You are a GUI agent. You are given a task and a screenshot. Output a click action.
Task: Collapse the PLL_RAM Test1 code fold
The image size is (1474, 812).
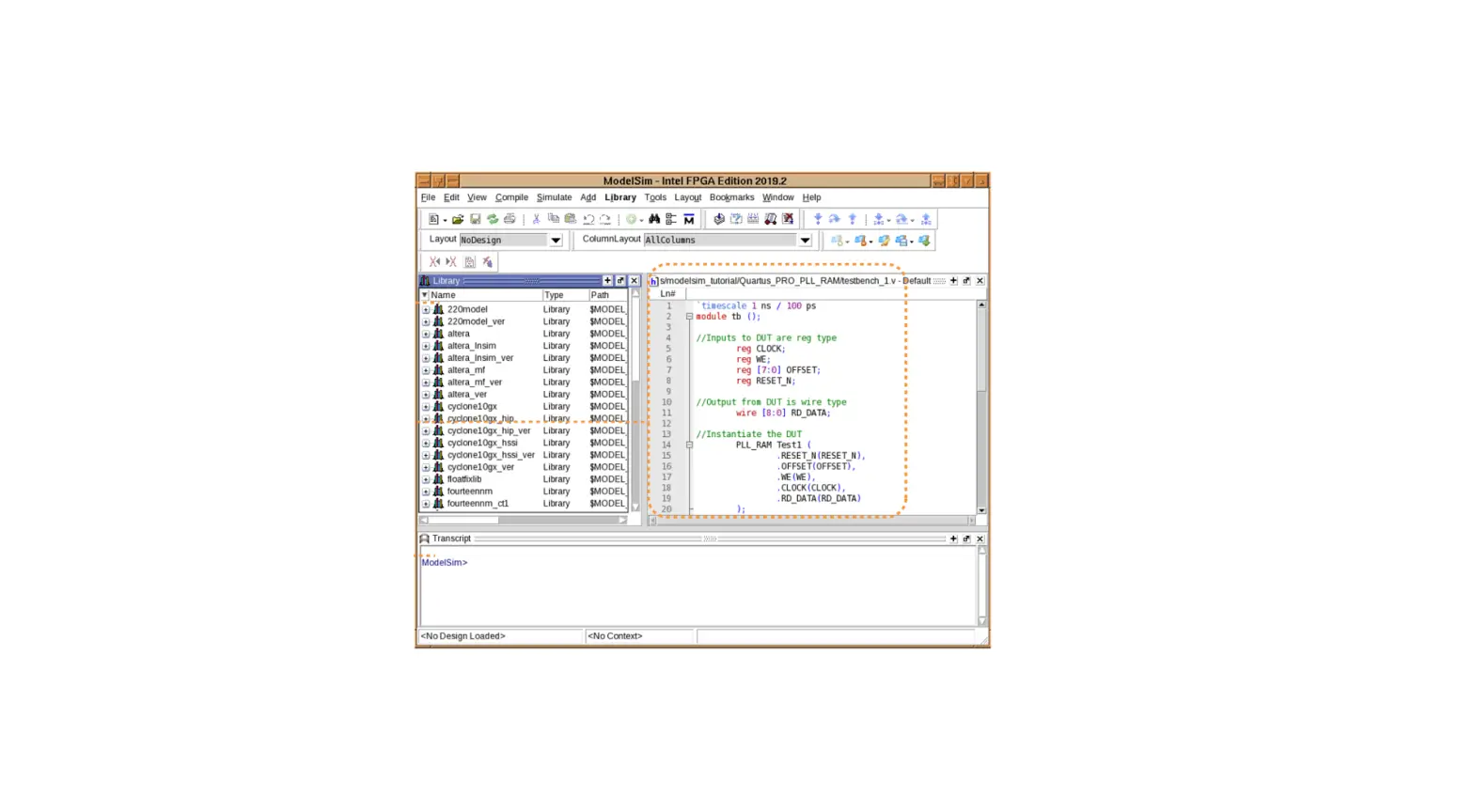[x=689, y=445]
